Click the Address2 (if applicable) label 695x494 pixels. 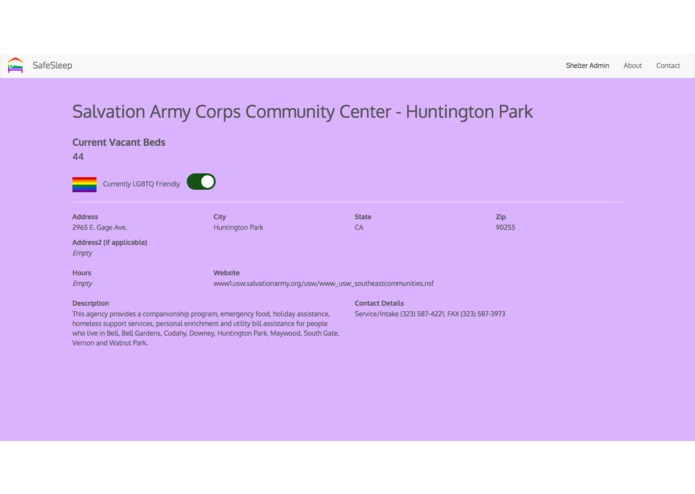tap(110, 242)
